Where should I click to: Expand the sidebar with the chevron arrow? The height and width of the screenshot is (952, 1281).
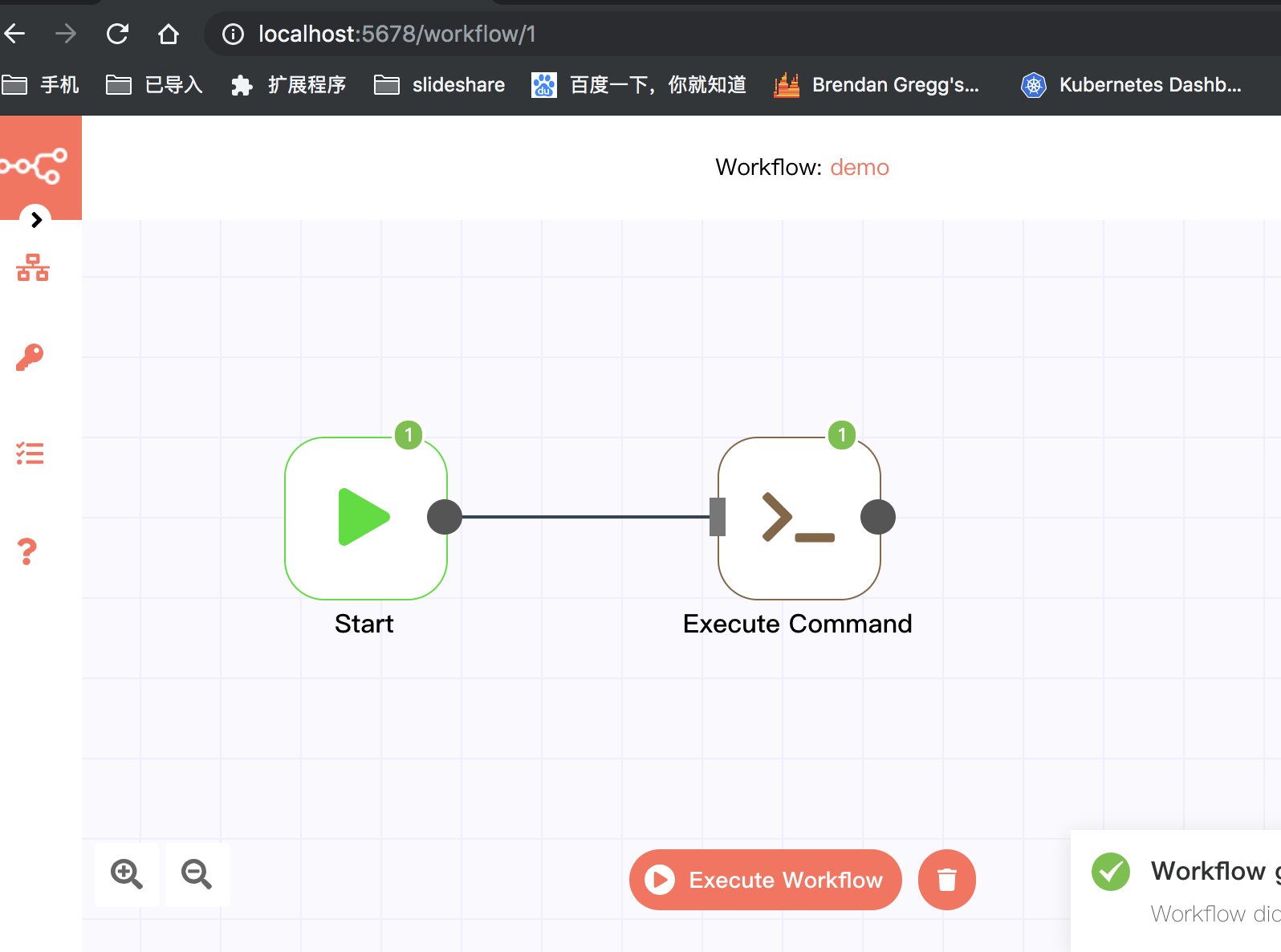point(36,219)
